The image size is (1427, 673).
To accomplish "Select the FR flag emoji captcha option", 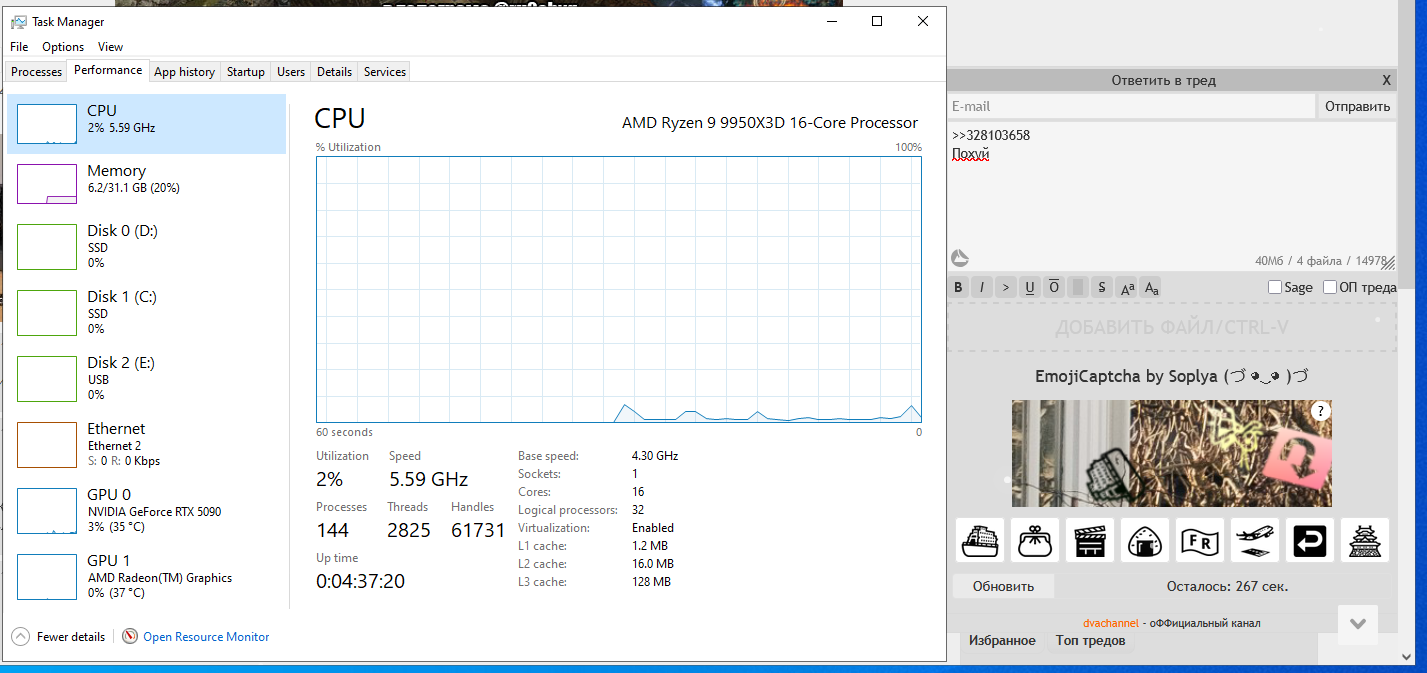I will (1200, 540).
